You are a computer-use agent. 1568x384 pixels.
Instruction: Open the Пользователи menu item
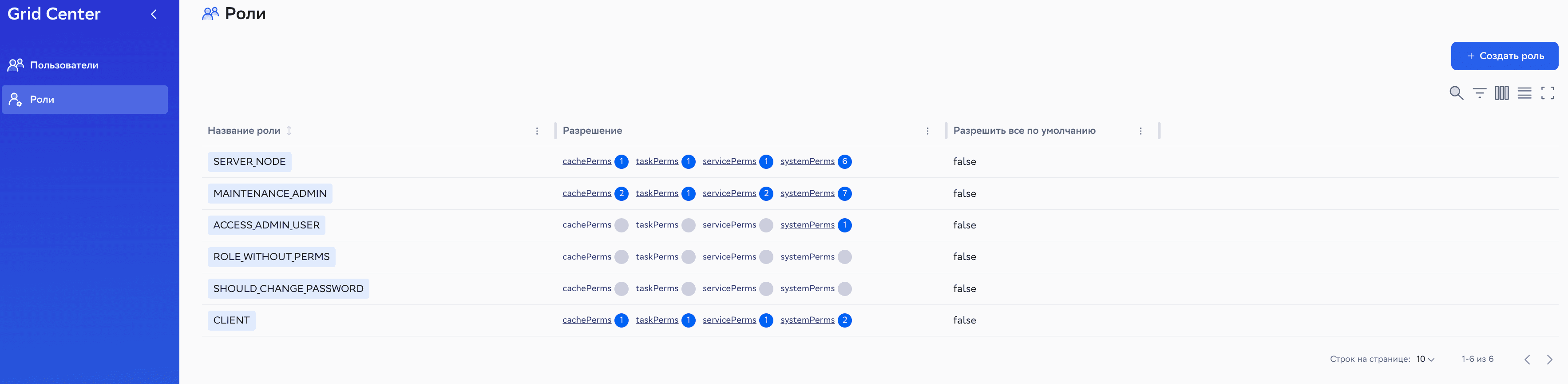[x=64, y=65]
